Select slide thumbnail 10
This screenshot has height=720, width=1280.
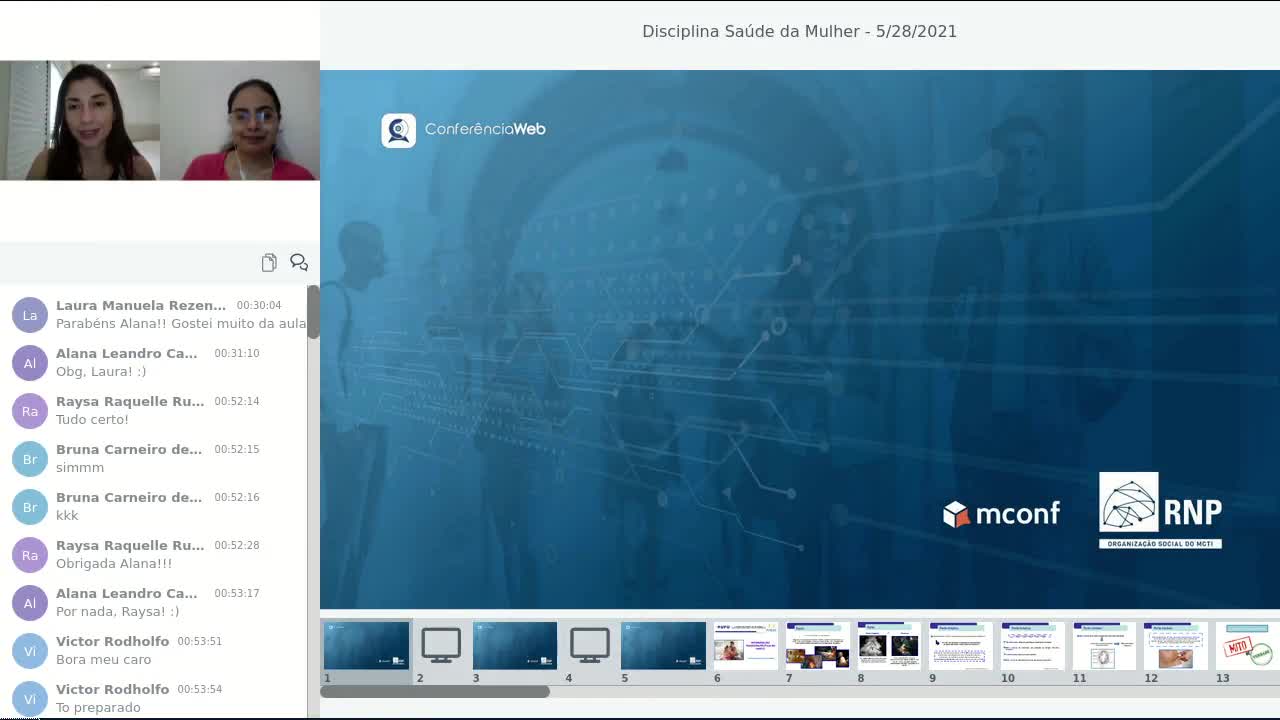coord(1033,645)
